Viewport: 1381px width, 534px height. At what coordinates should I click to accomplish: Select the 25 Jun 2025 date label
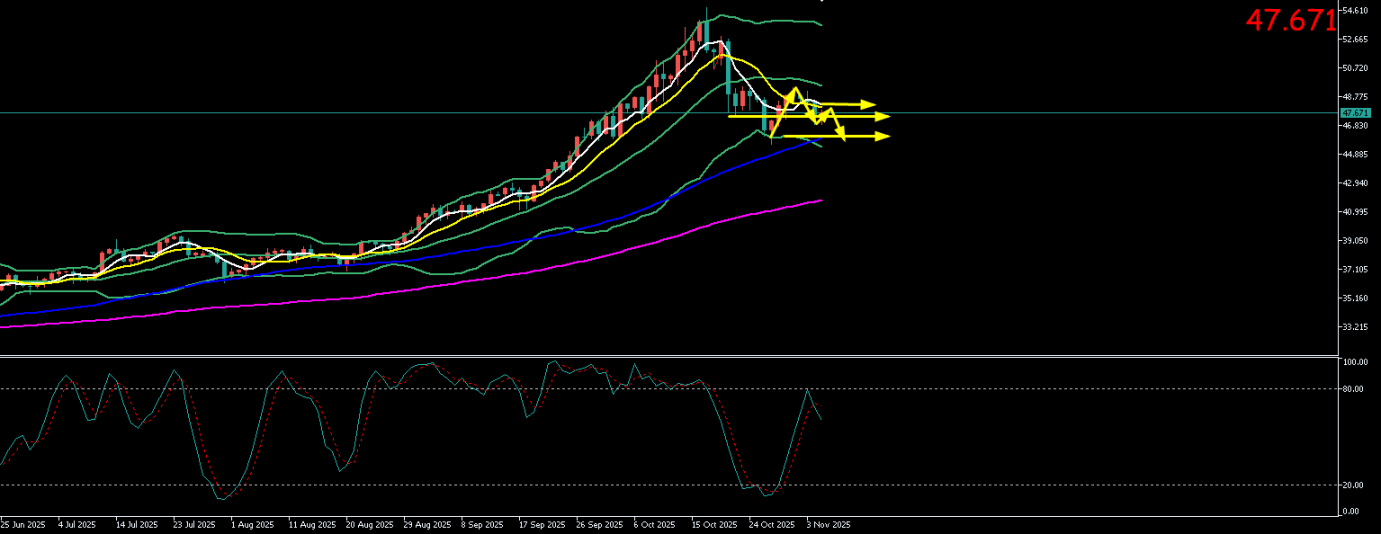click(23, 524)
